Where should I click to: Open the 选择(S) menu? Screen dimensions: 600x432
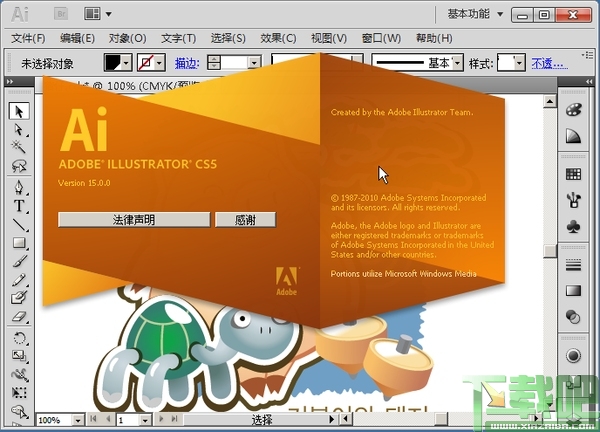coord(228,38)
